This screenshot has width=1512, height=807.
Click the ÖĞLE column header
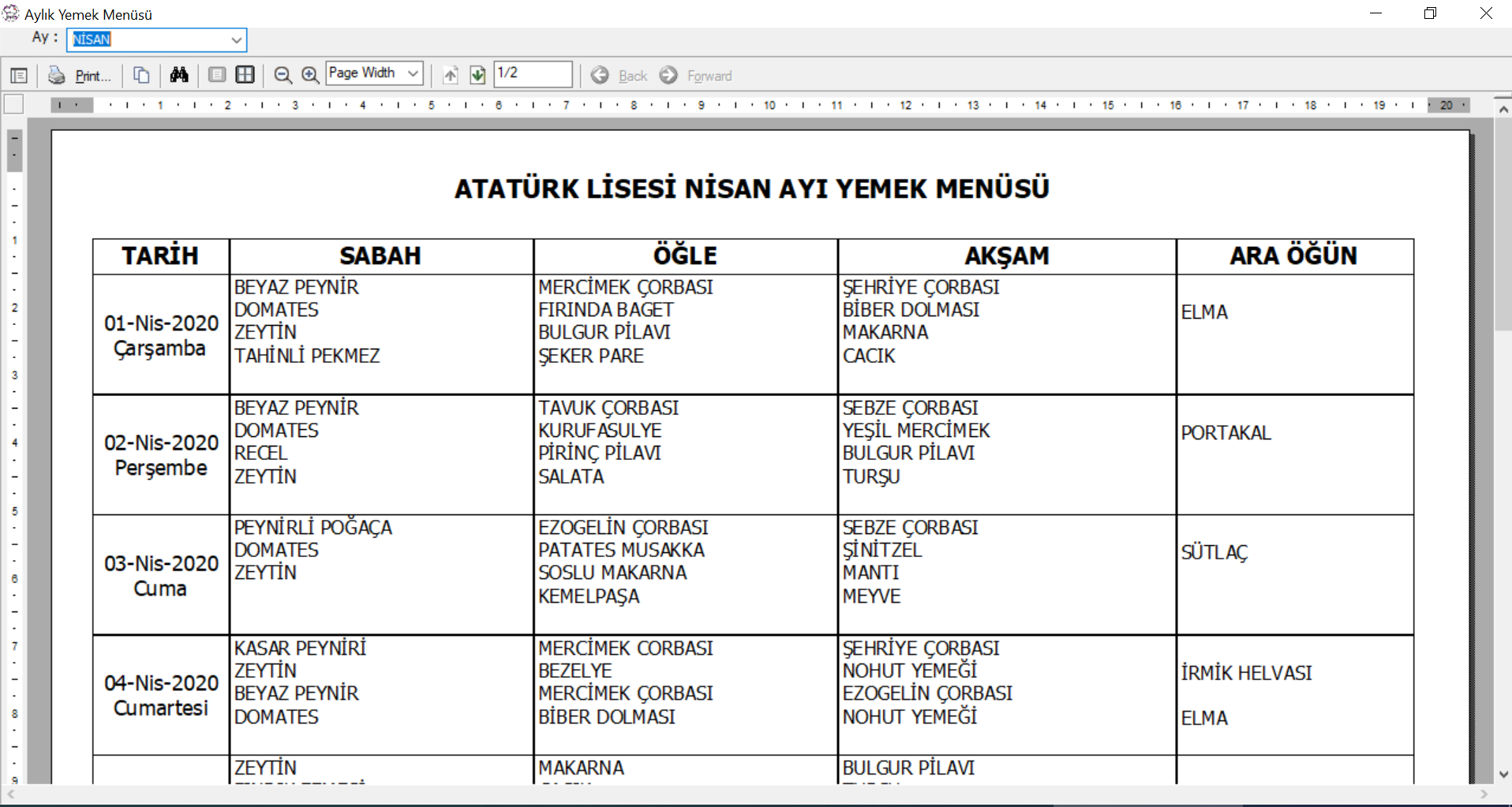[685, 256]
